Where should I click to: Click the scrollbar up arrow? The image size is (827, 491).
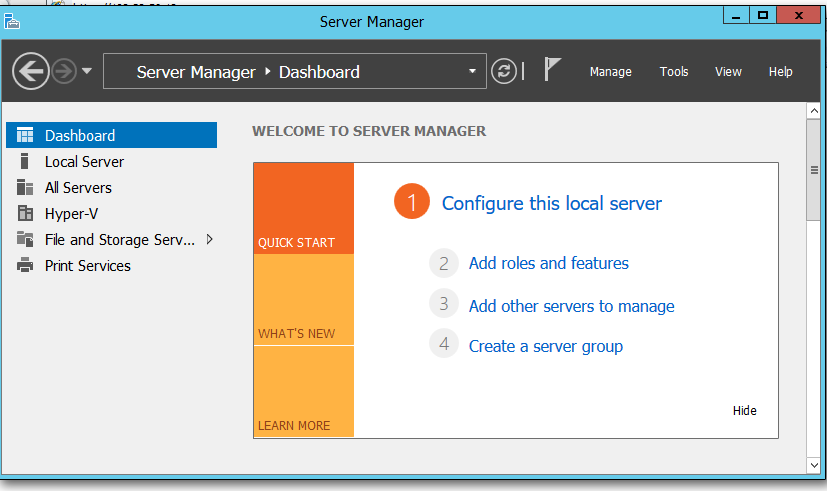click(814, 111)
